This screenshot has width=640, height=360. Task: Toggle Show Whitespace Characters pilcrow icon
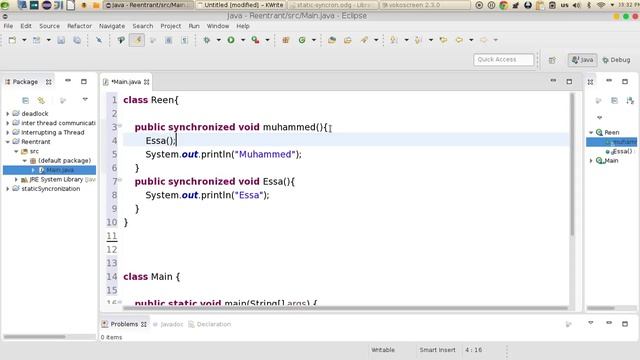(185, 40)
